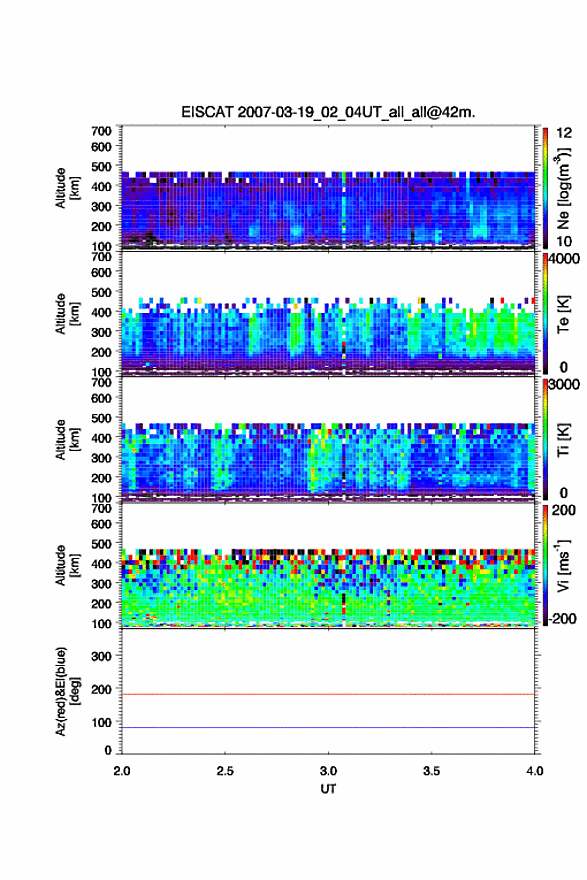Viewport: 587px width, 880px height.
Task: Click the Ne color scale bar
Action: (545, 188)
